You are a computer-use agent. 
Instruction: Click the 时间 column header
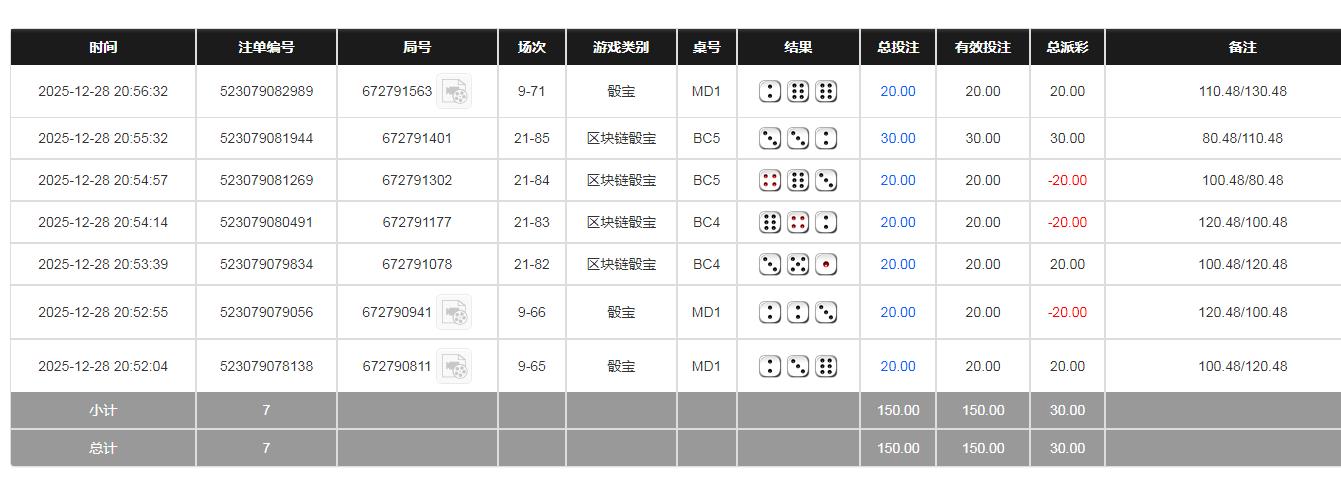(103, 47)
